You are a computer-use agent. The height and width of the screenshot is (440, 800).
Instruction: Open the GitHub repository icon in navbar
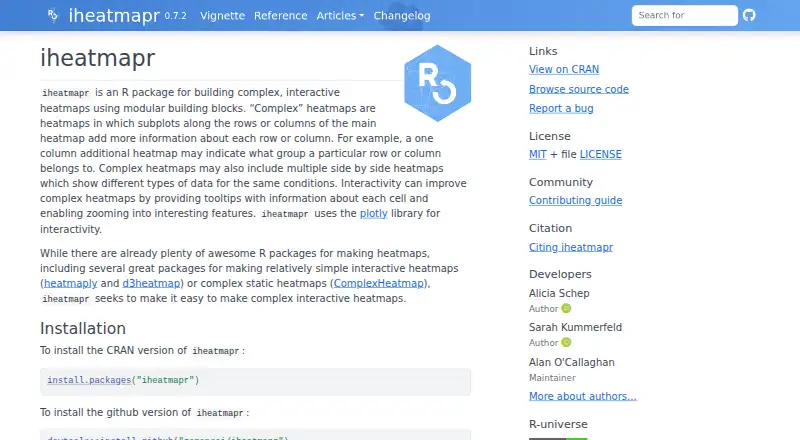coord(749,15)
